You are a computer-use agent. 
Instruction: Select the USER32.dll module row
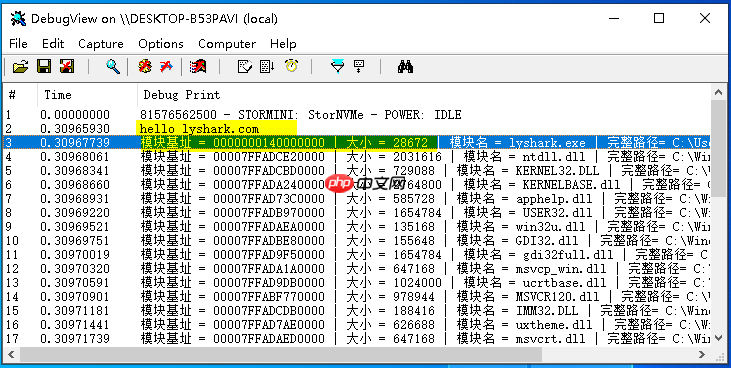(x=357, y=213)
